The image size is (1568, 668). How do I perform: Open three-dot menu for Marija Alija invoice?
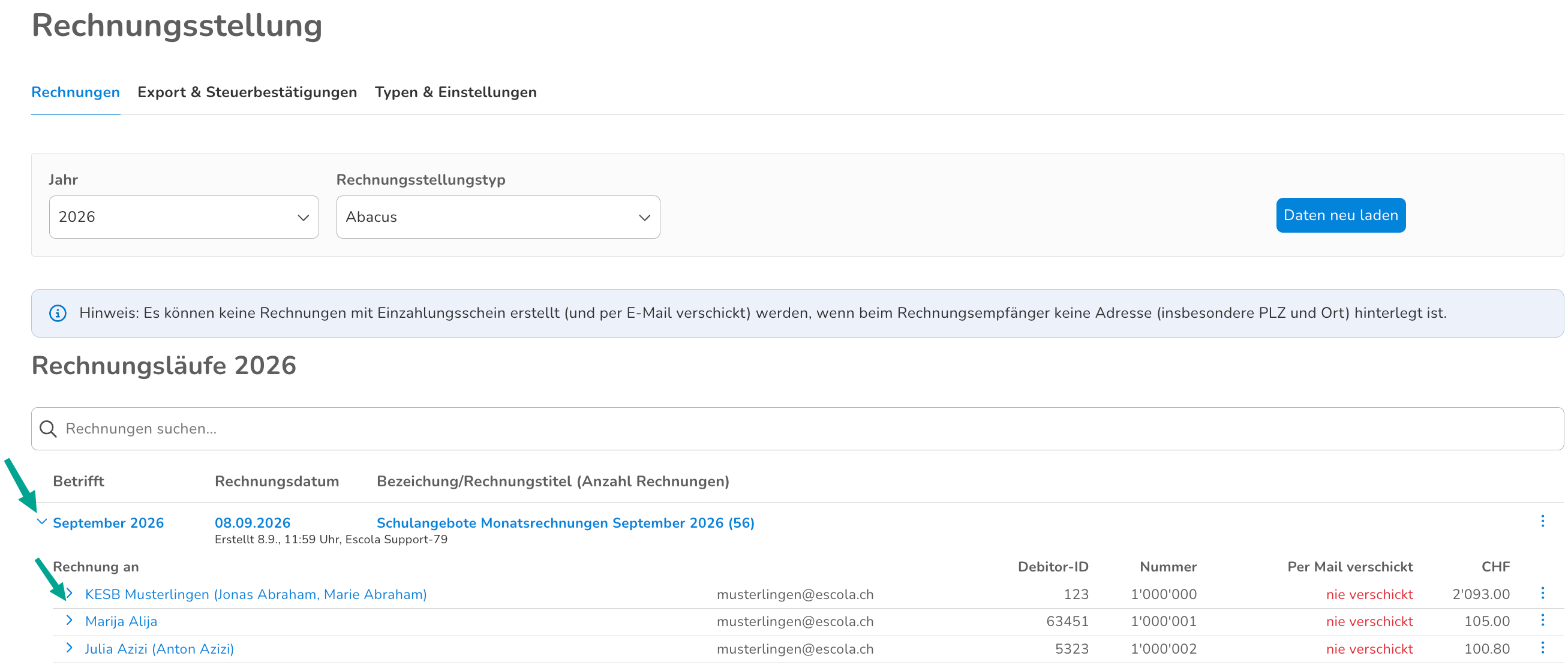tap(1542, 619)
